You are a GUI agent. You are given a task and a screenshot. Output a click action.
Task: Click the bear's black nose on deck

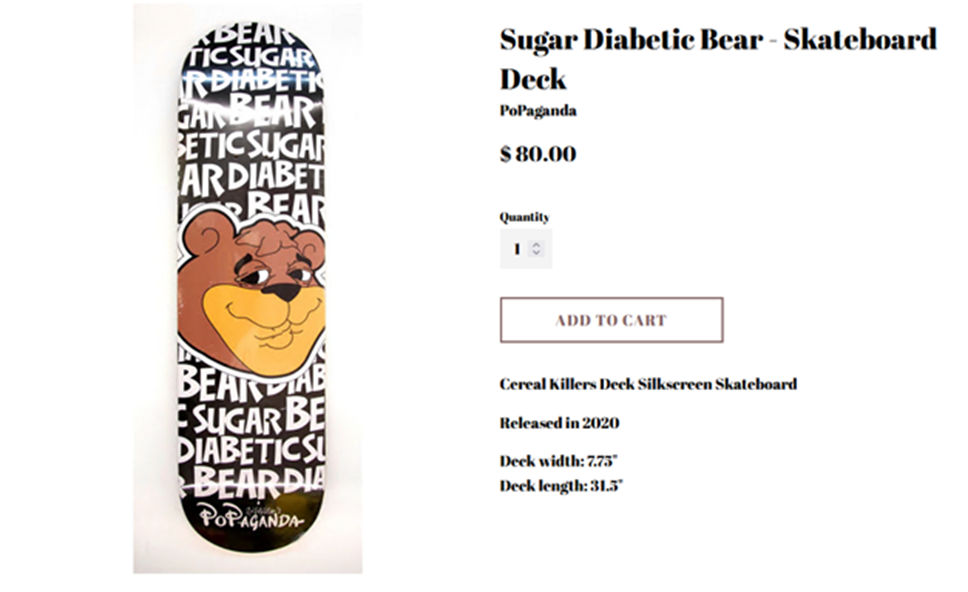[x=284, y=291]
